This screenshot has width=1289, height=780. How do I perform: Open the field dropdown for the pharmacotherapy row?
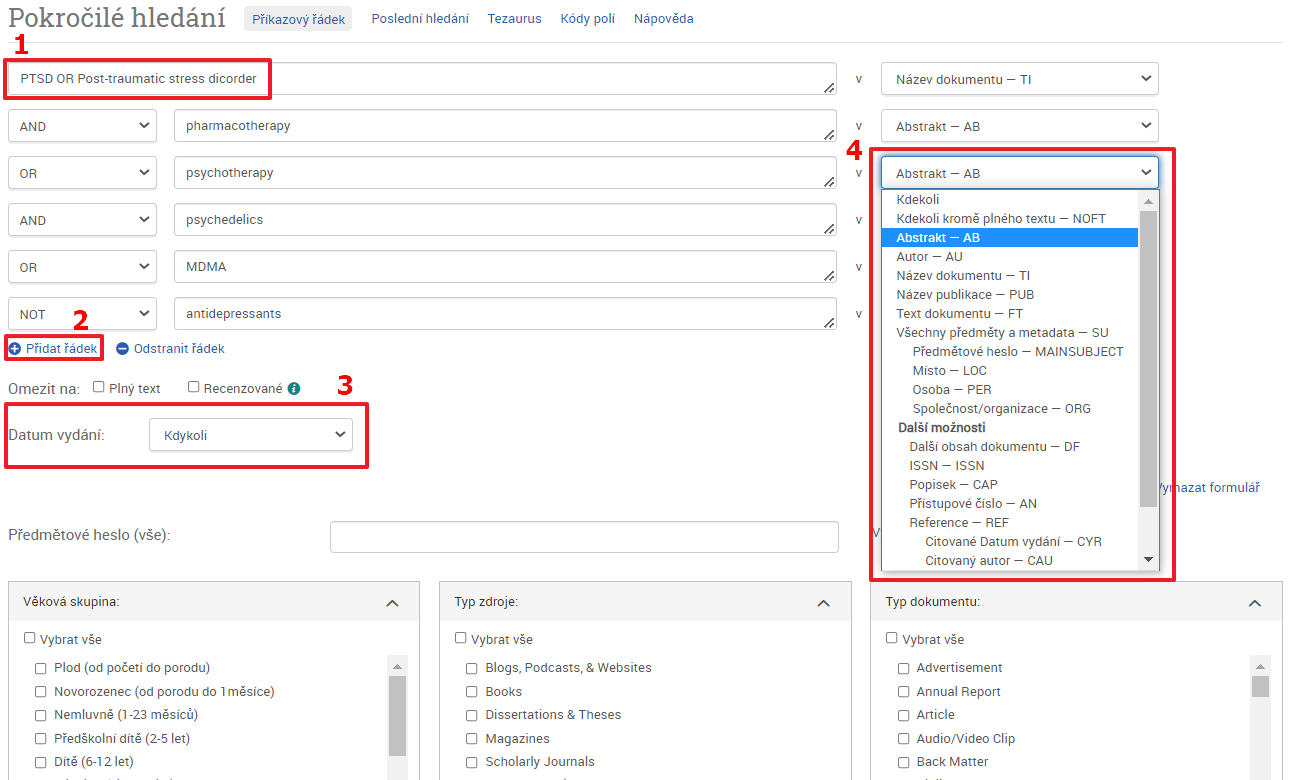pyautogui.click(x=1019, y=126)
